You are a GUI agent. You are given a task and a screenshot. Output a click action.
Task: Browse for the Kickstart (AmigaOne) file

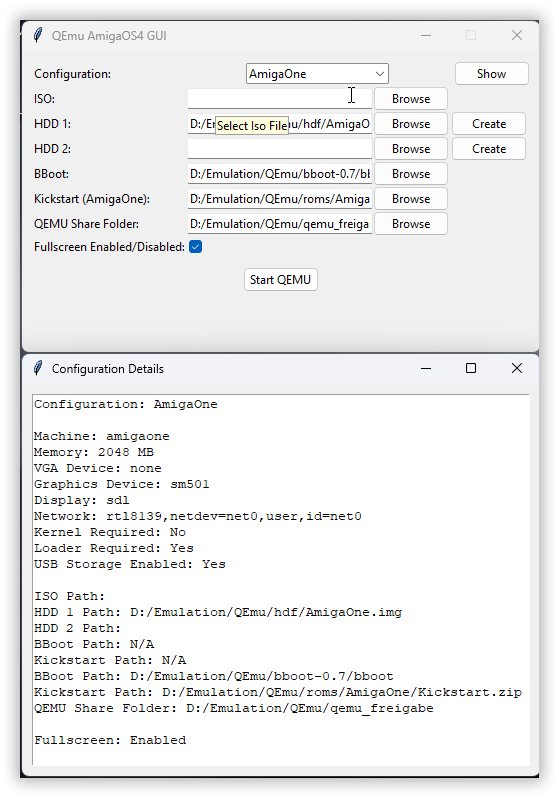click(411, 198)
